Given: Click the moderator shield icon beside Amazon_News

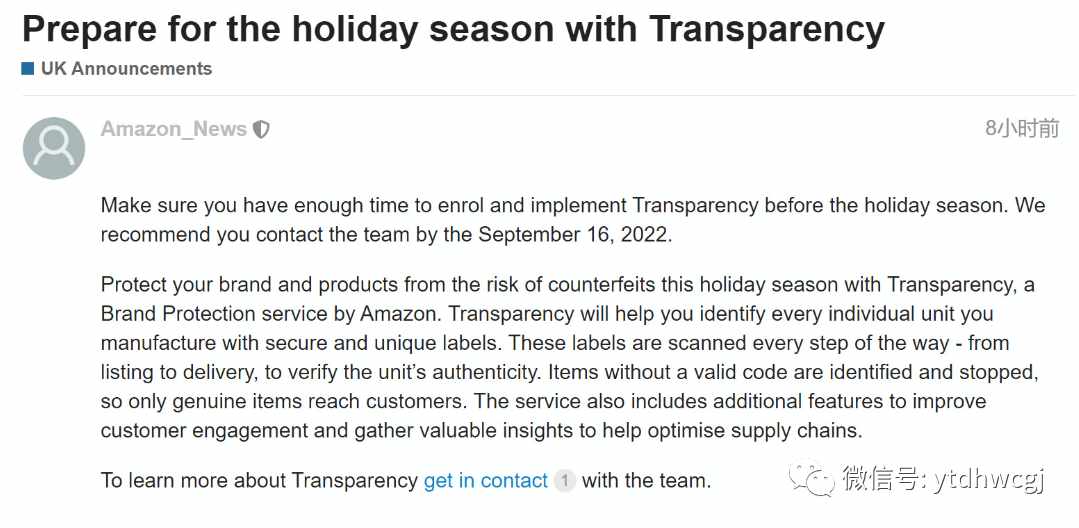Looking at the screenshot, I should point(261,129).
